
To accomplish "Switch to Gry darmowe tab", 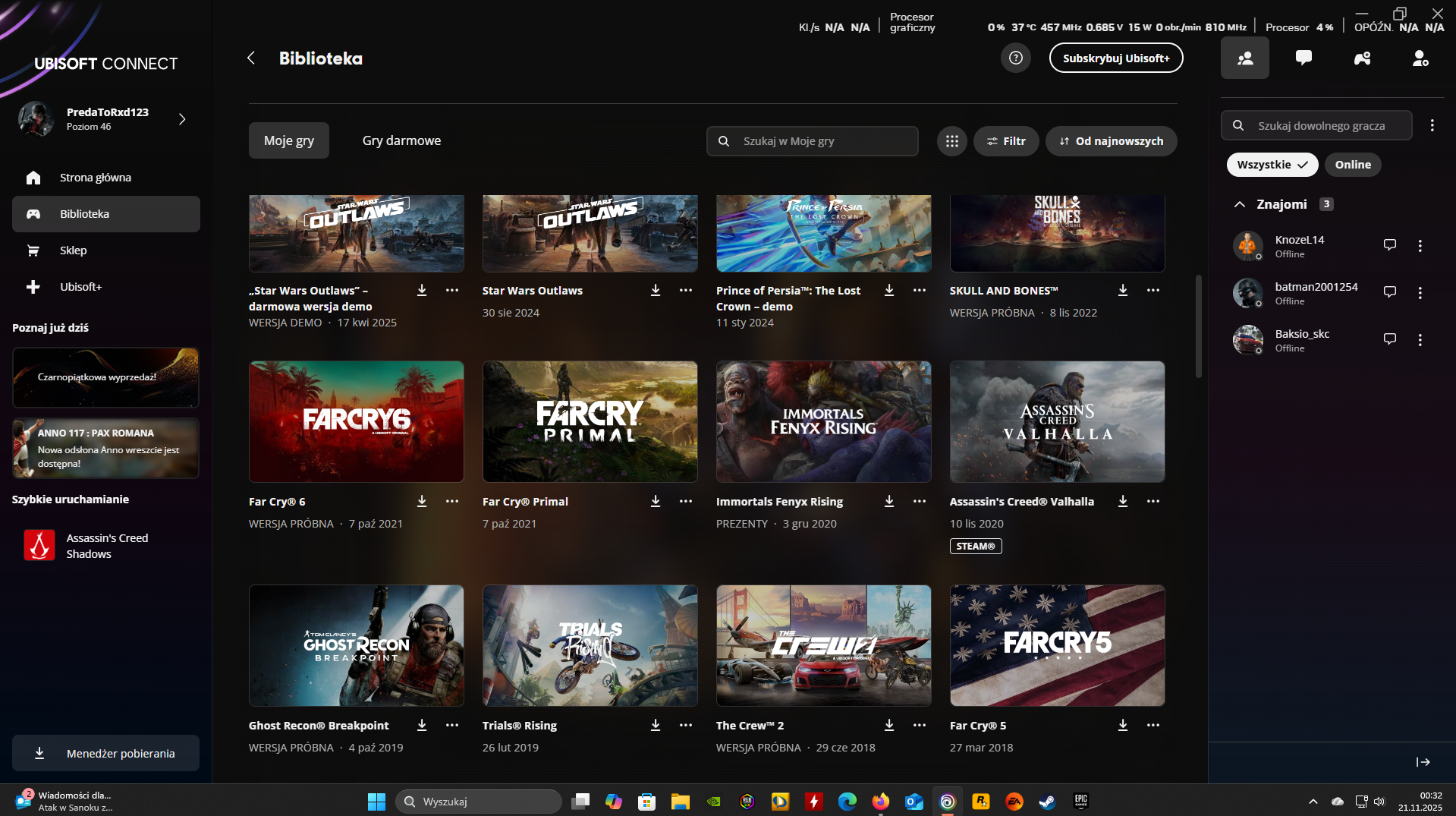I will point(401,141).
